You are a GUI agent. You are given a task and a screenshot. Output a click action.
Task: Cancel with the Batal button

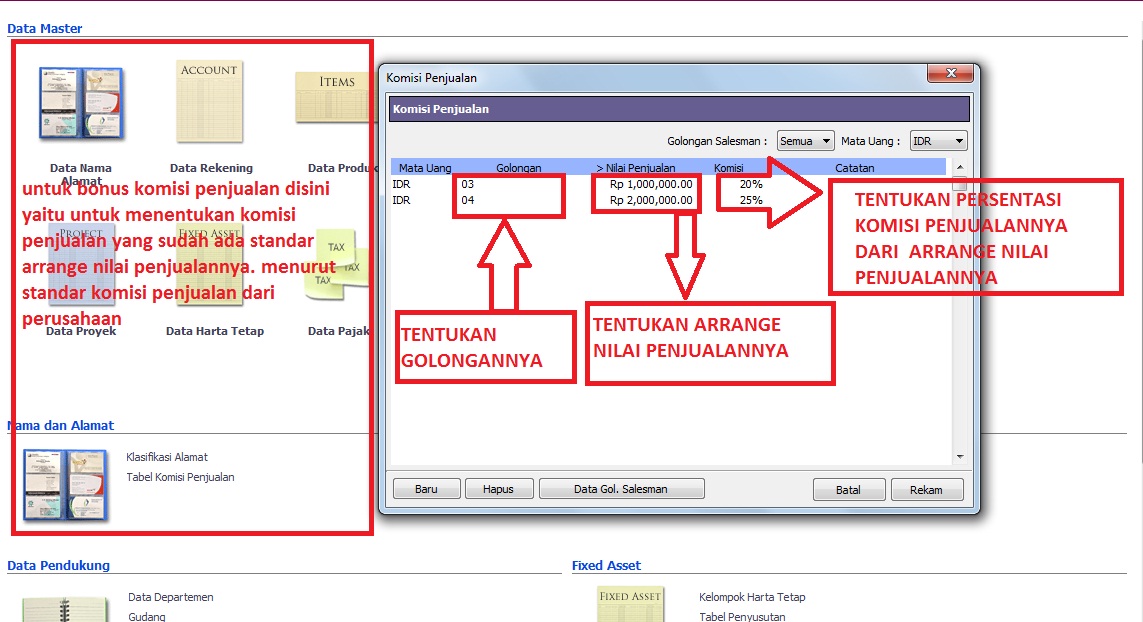[x=848, y=490]
